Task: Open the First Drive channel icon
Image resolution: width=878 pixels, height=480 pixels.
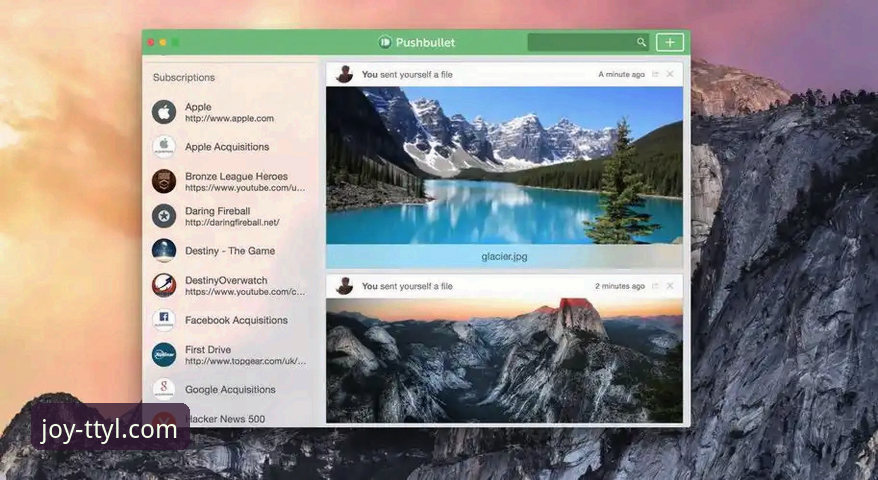Action: point(164,355)
